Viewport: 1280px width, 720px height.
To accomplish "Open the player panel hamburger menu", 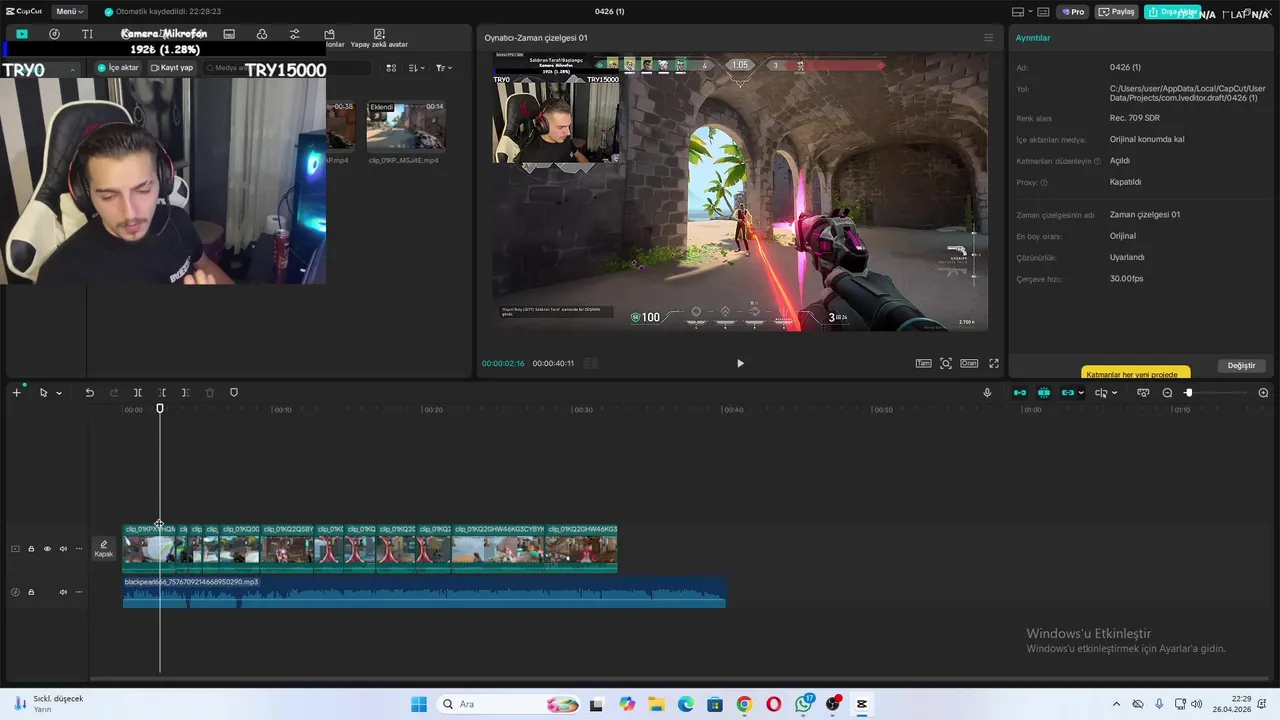I will 989,38.
